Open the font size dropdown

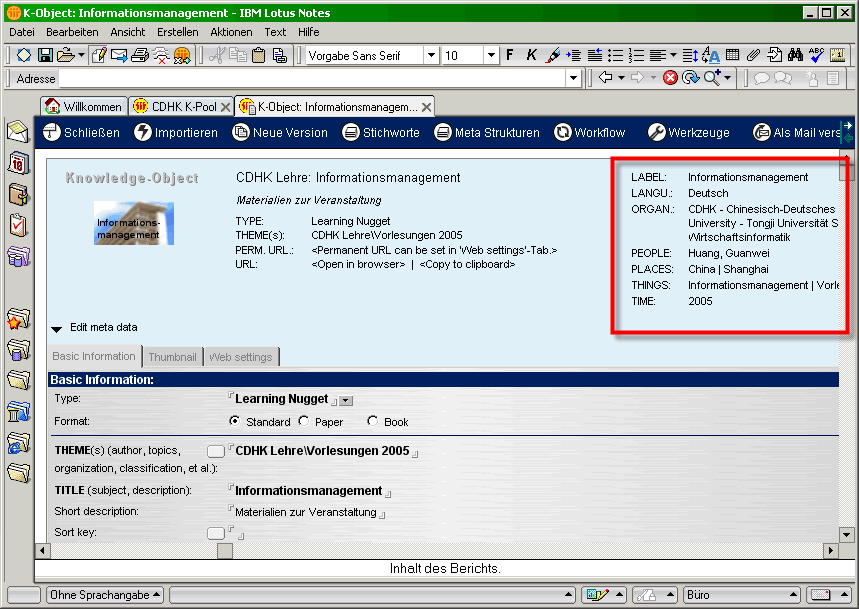coord(491,55)
